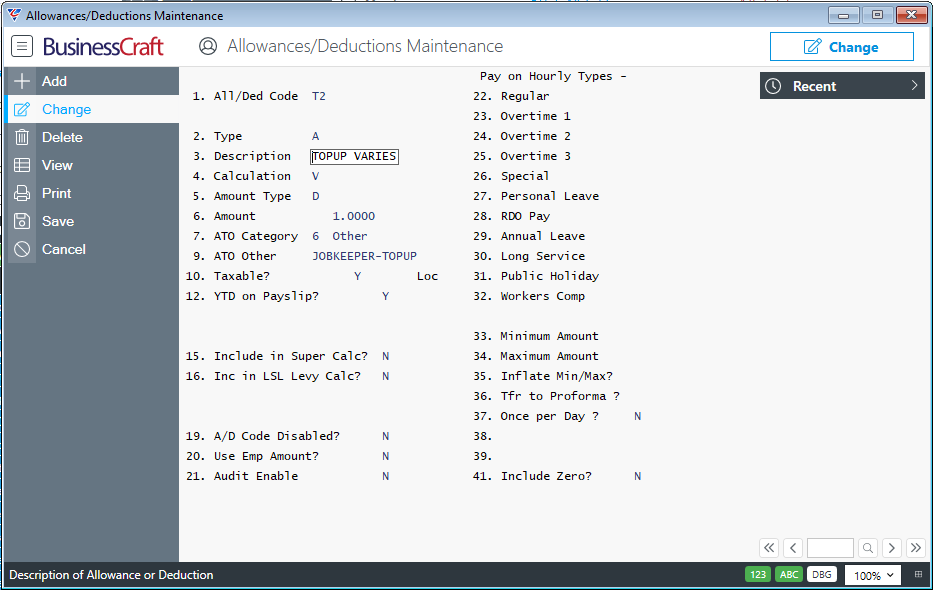Screen dimensions: 934x590
Task: Select the Change sidebar menu item
Action: (92, 109)
